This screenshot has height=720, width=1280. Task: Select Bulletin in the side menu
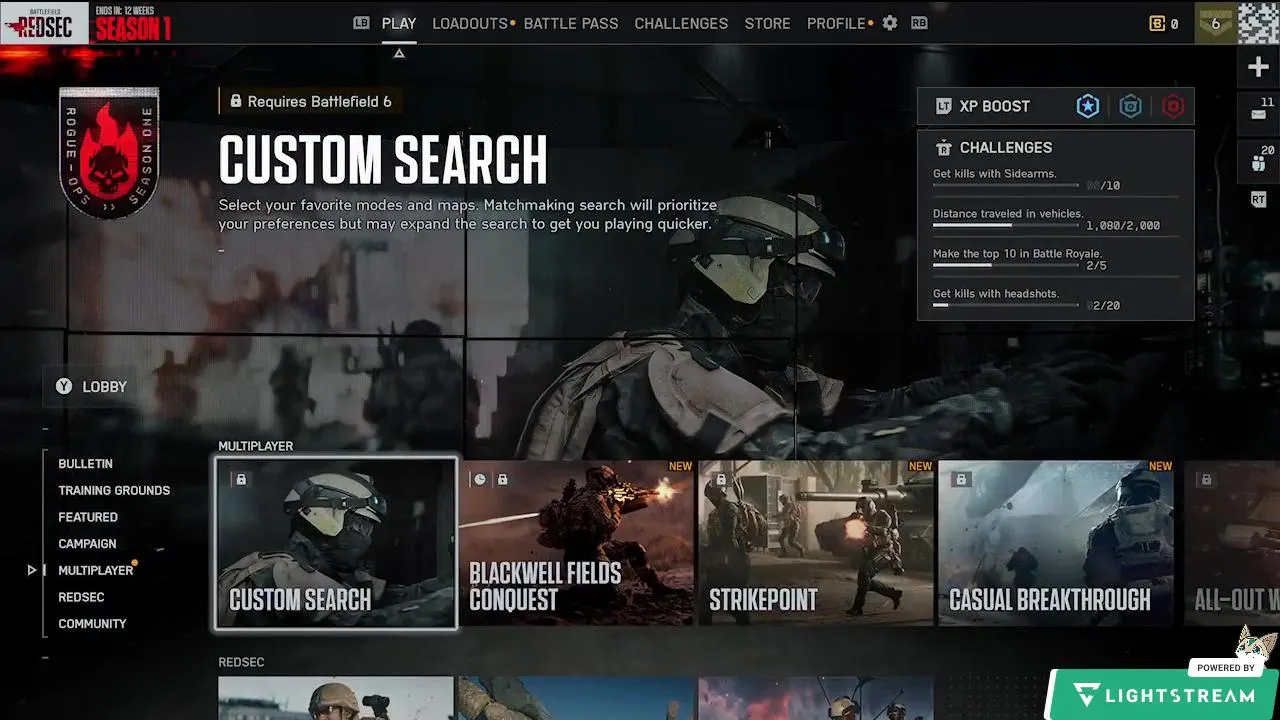tap(85, 464)
